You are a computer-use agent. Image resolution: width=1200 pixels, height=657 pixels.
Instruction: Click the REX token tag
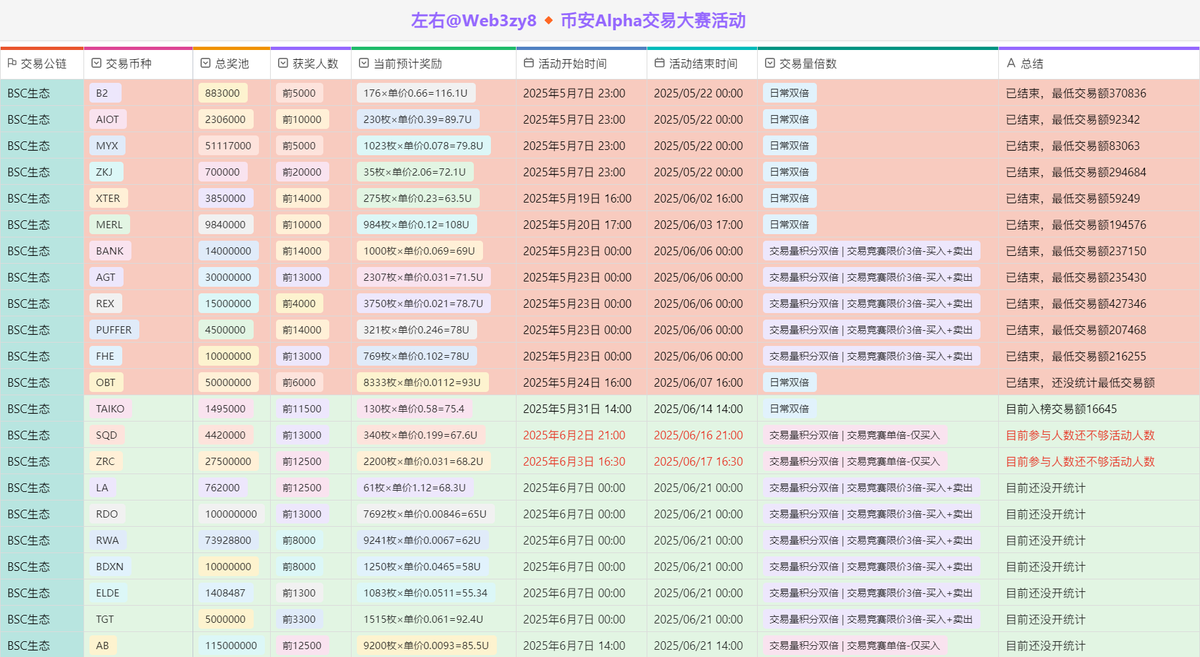[105, 303]
